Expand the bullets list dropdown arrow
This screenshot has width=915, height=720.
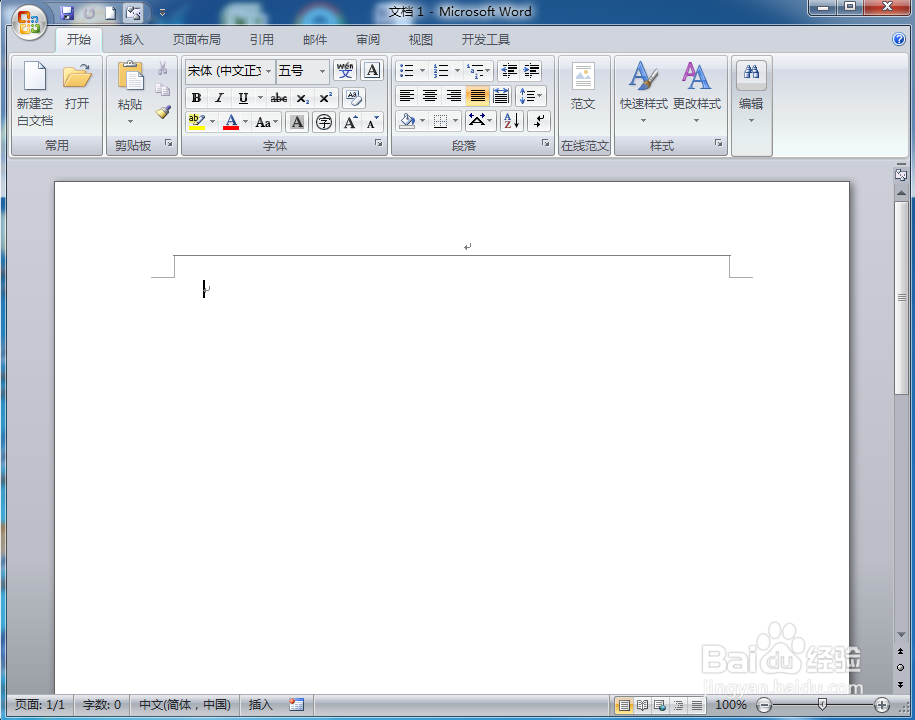(x=422, y=71)
